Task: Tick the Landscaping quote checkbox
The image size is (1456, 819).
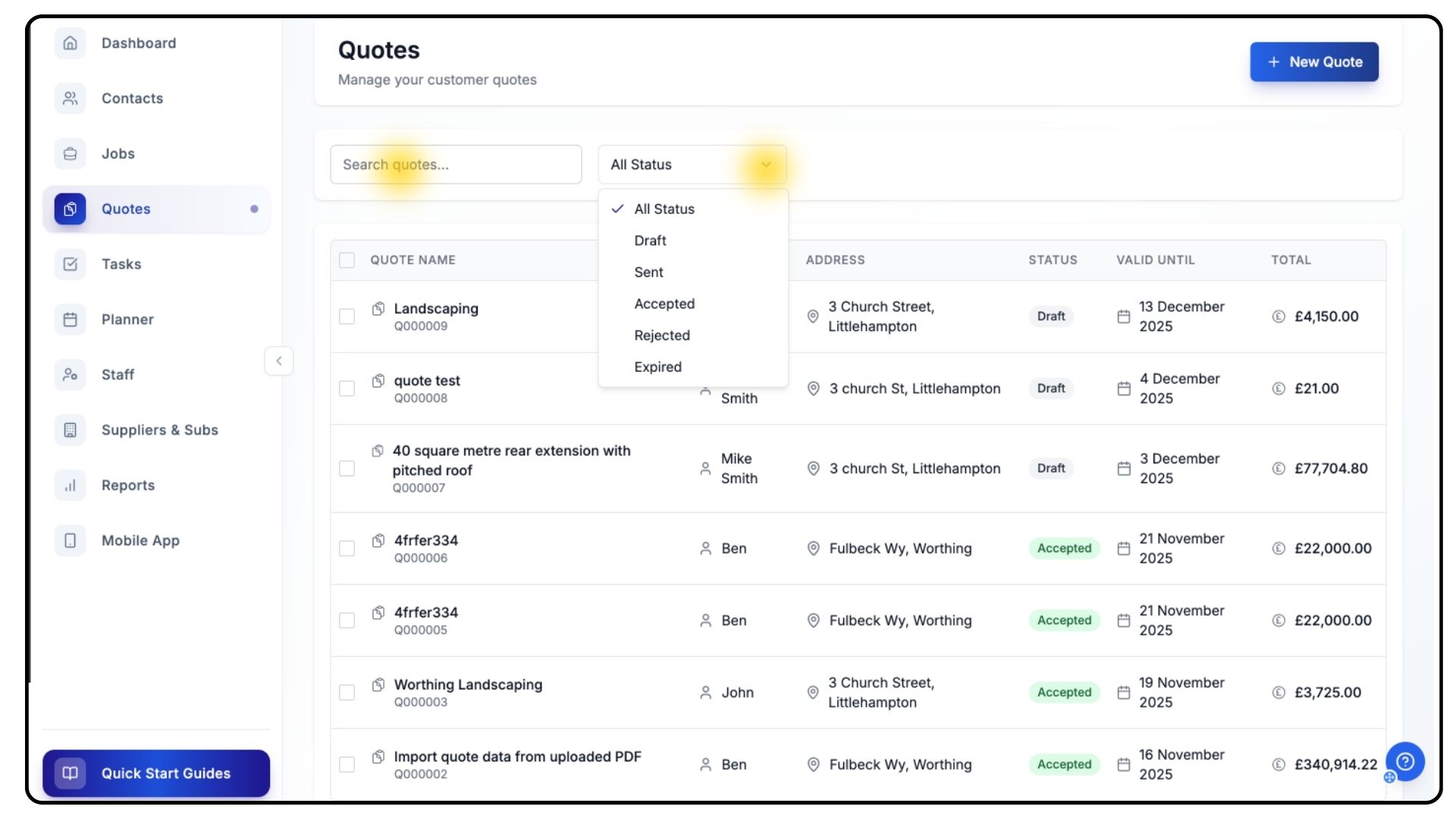Action: (347, 316)
